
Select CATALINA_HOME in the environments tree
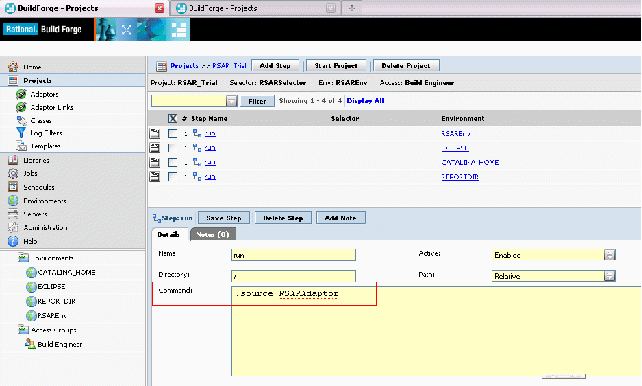[x=66, y=272]
